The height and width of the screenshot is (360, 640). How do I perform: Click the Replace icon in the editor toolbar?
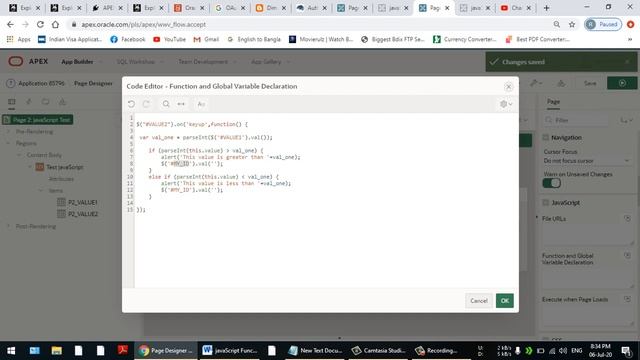tap(181, 104)
